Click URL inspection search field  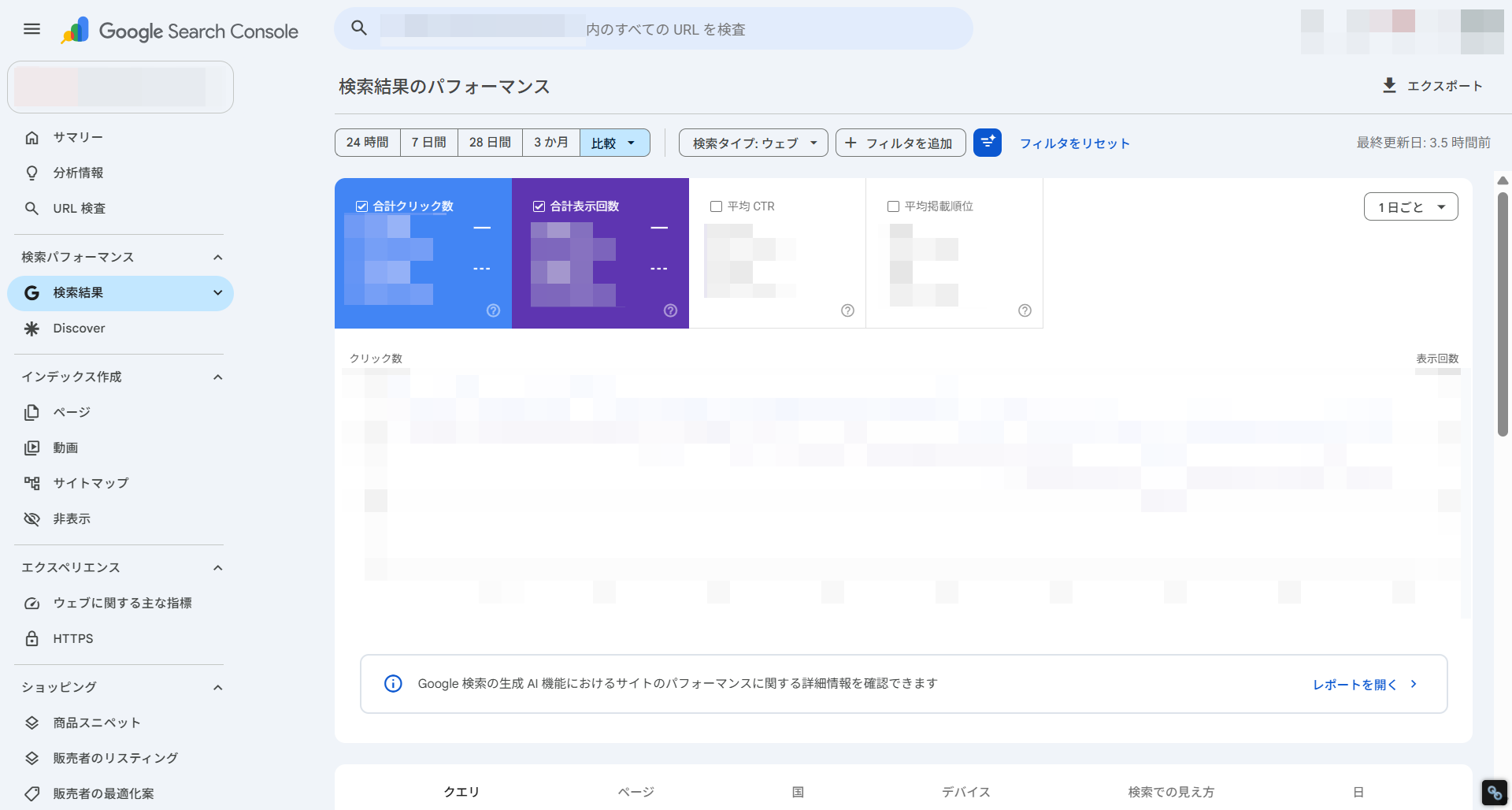[654, 28]
